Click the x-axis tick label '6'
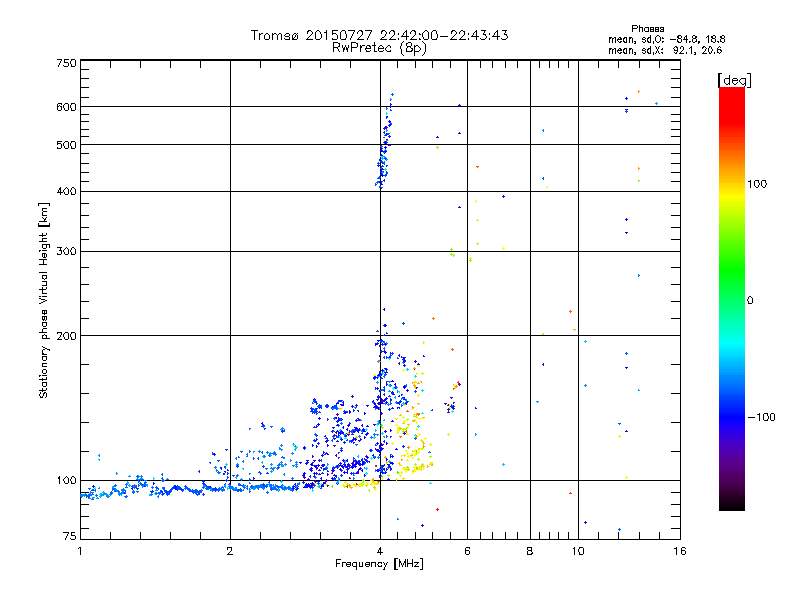This screenshot has height=600, width=800. click(x=467, y=551)
